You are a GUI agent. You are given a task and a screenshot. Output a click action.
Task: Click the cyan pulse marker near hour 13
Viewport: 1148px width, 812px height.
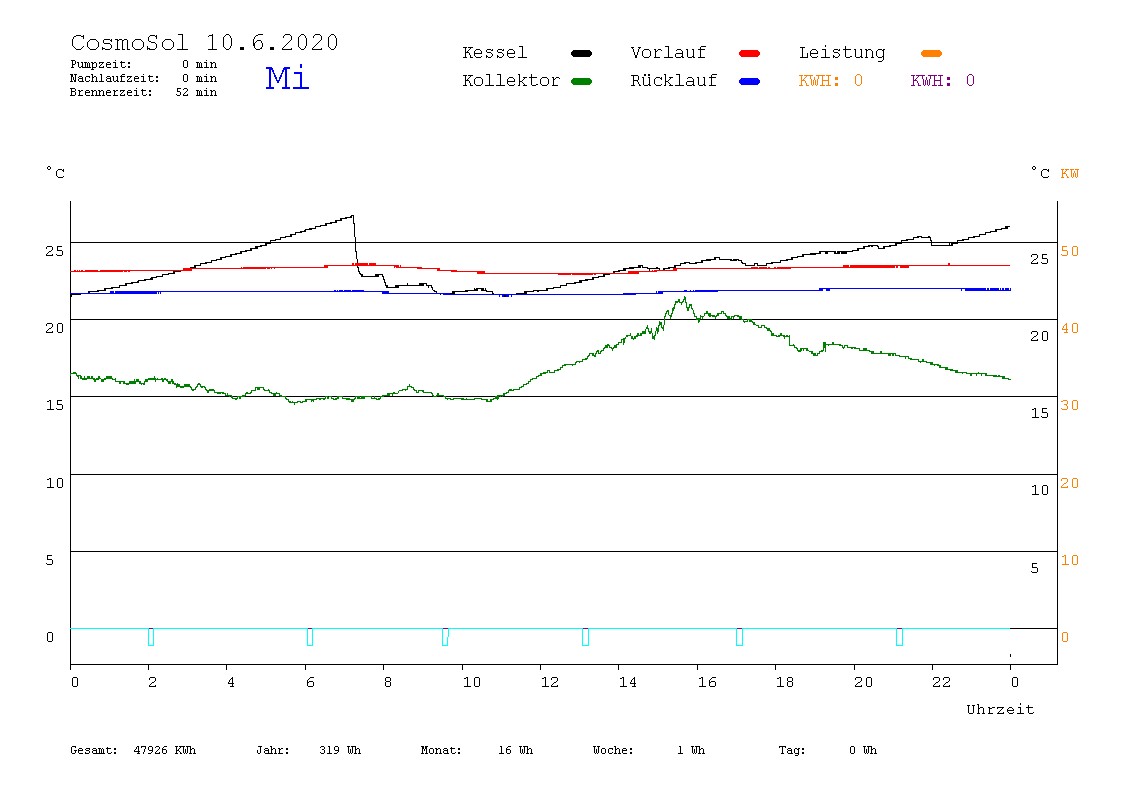click(585, 637)
